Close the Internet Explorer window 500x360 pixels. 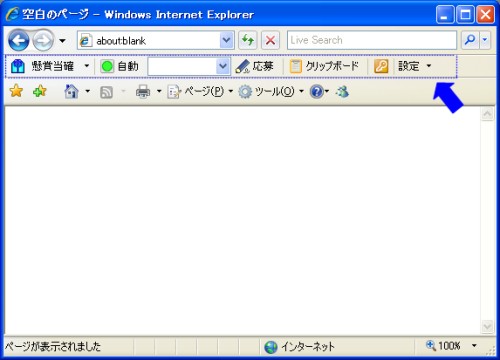coord(485,15)
